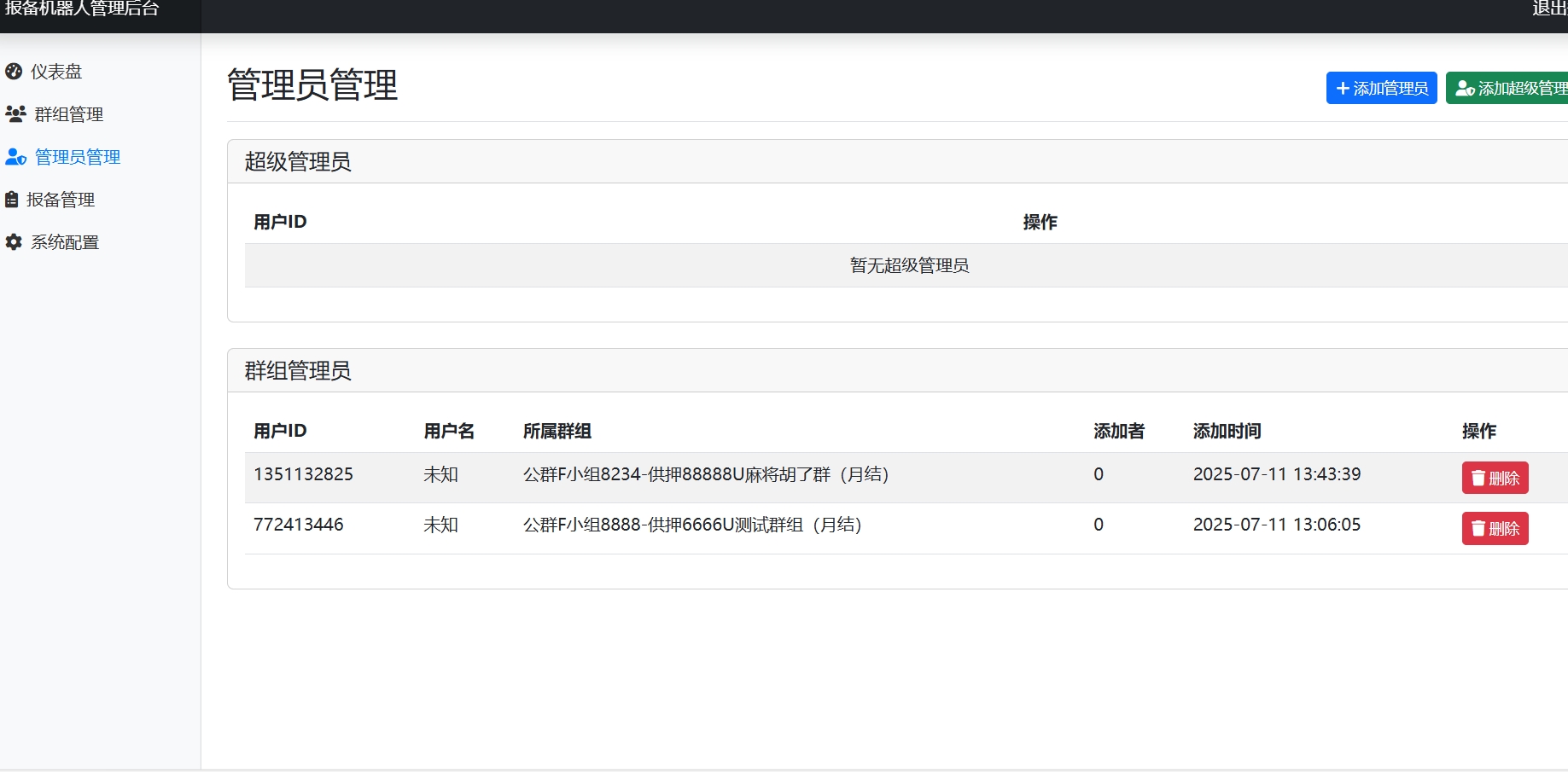Click the report management clipboard icon
The image size is (1568, 772).
pyautogui.click(x=12, y=200)
